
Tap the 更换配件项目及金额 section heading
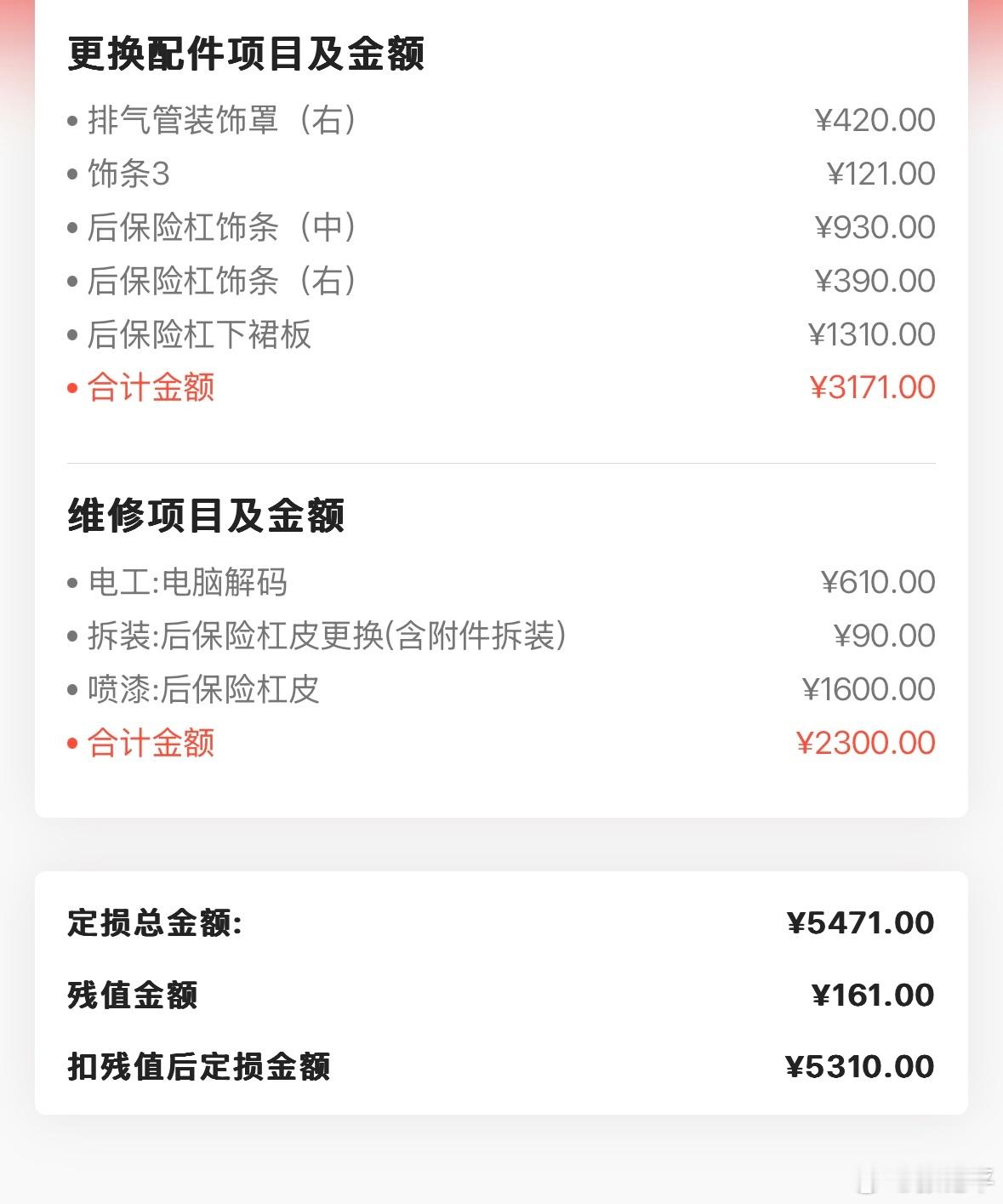(246, 54)
